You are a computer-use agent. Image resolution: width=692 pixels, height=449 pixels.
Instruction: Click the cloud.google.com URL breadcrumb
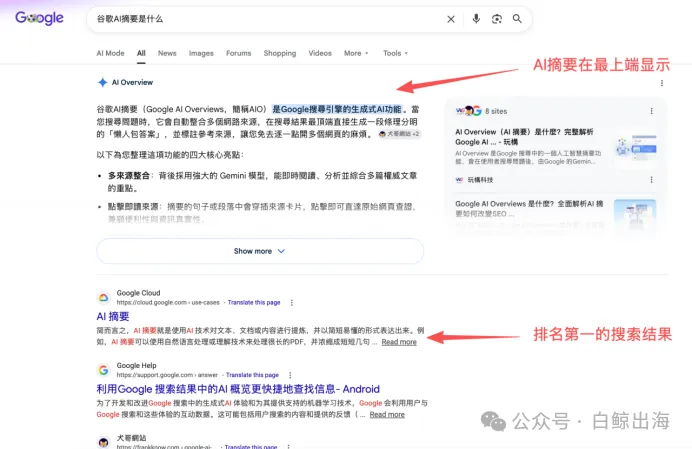168,302
